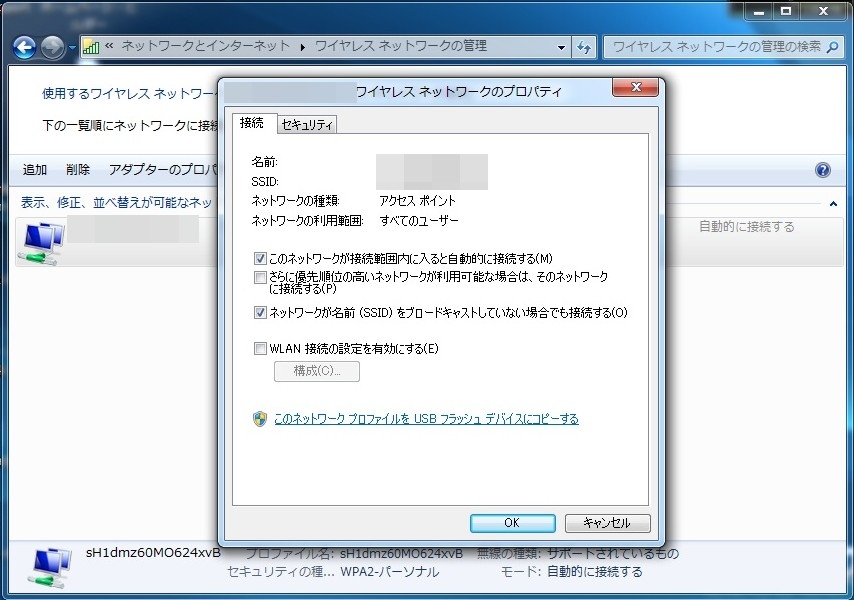Close the wireless properties dialog with X

635,88
